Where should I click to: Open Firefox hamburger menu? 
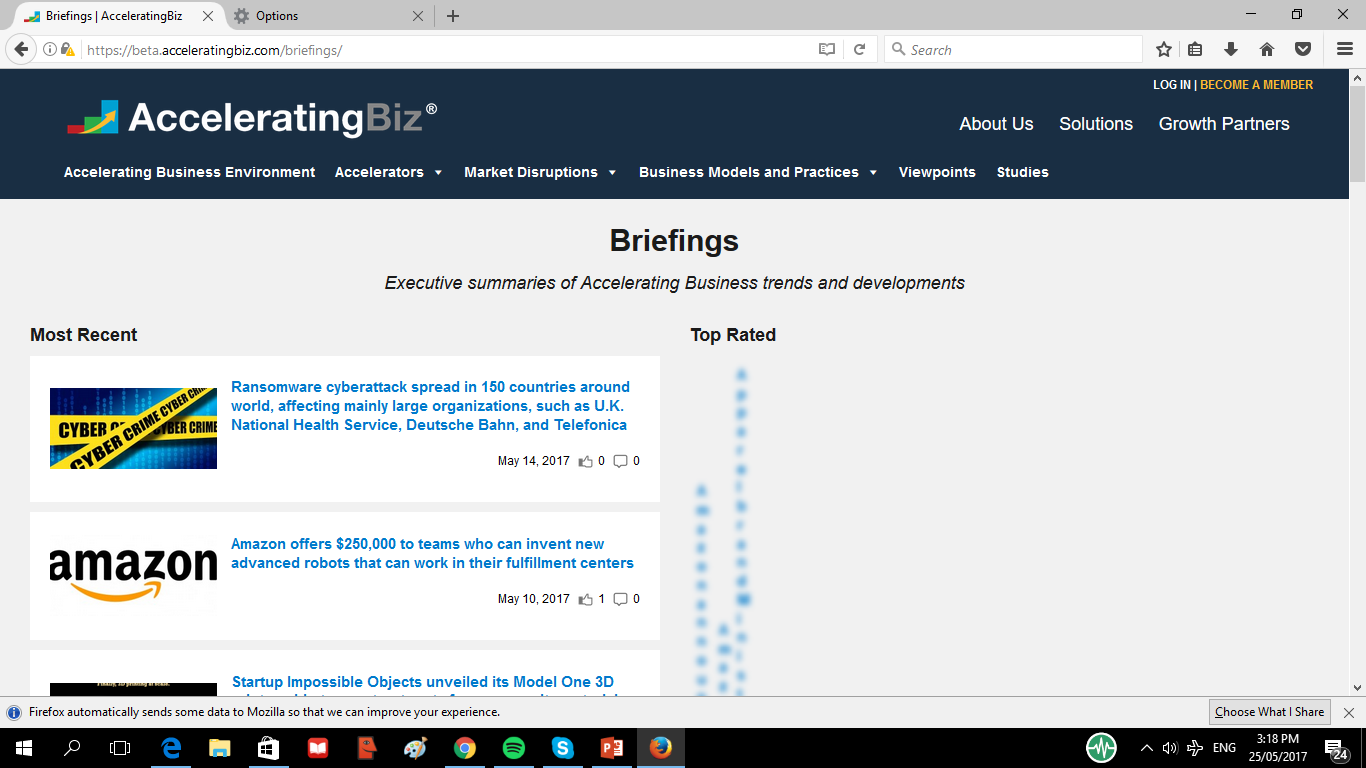click(1345, 49)
